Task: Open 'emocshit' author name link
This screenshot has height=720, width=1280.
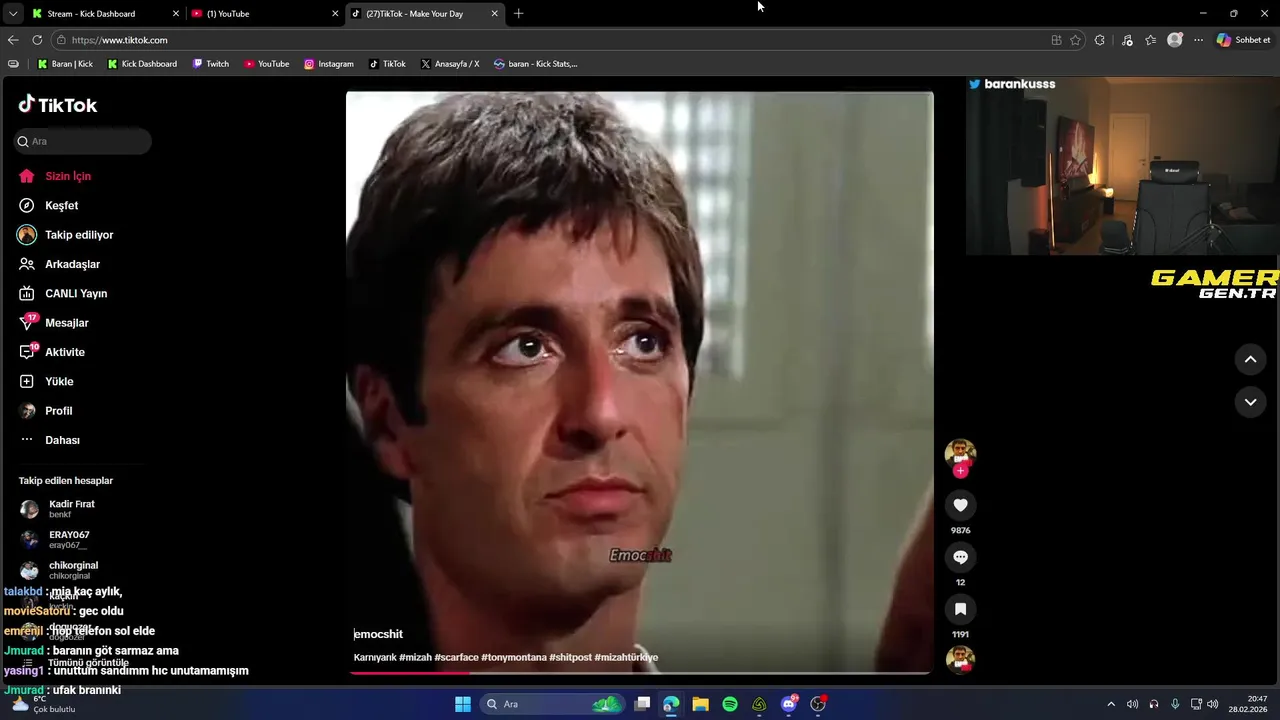Action: (x=378, y=634)
